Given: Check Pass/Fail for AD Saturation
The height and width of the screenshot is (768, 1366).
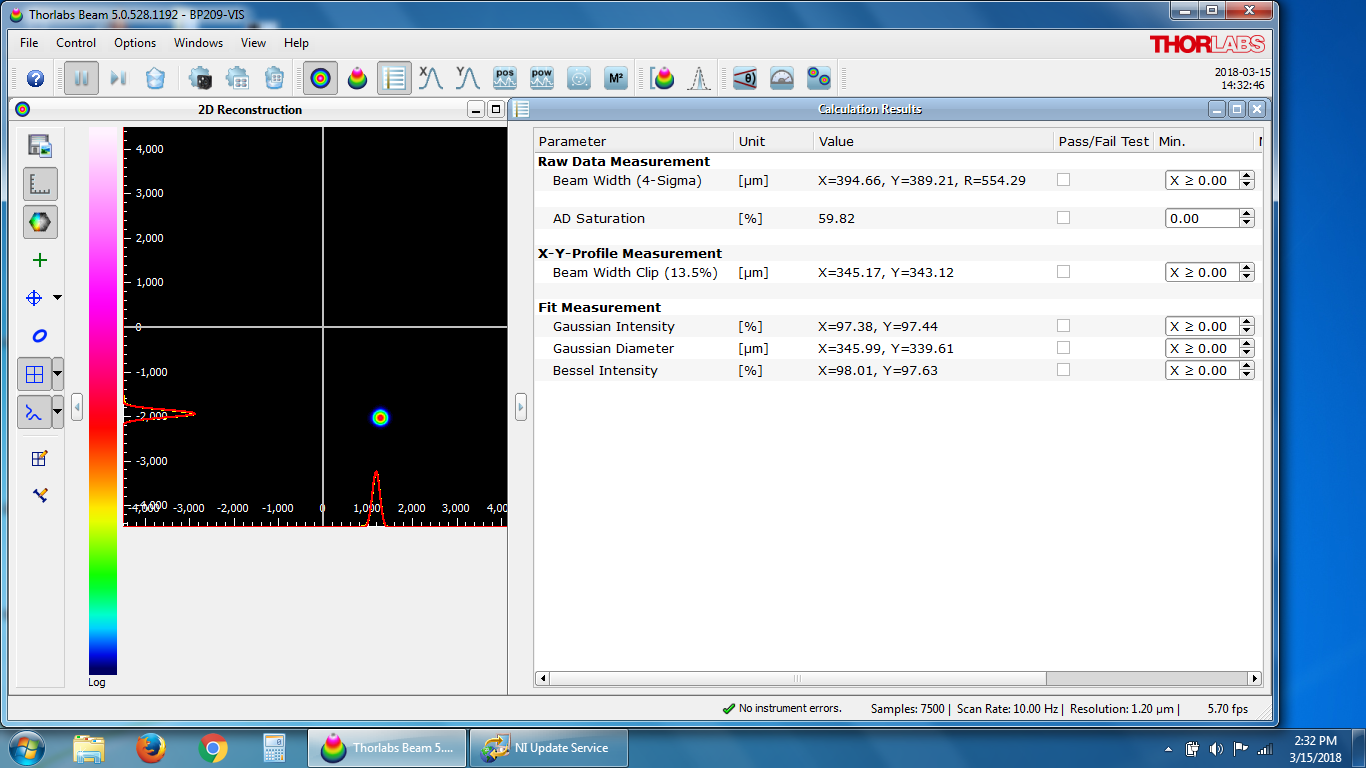Looking at the screenshot, I should pos(1063,218).
